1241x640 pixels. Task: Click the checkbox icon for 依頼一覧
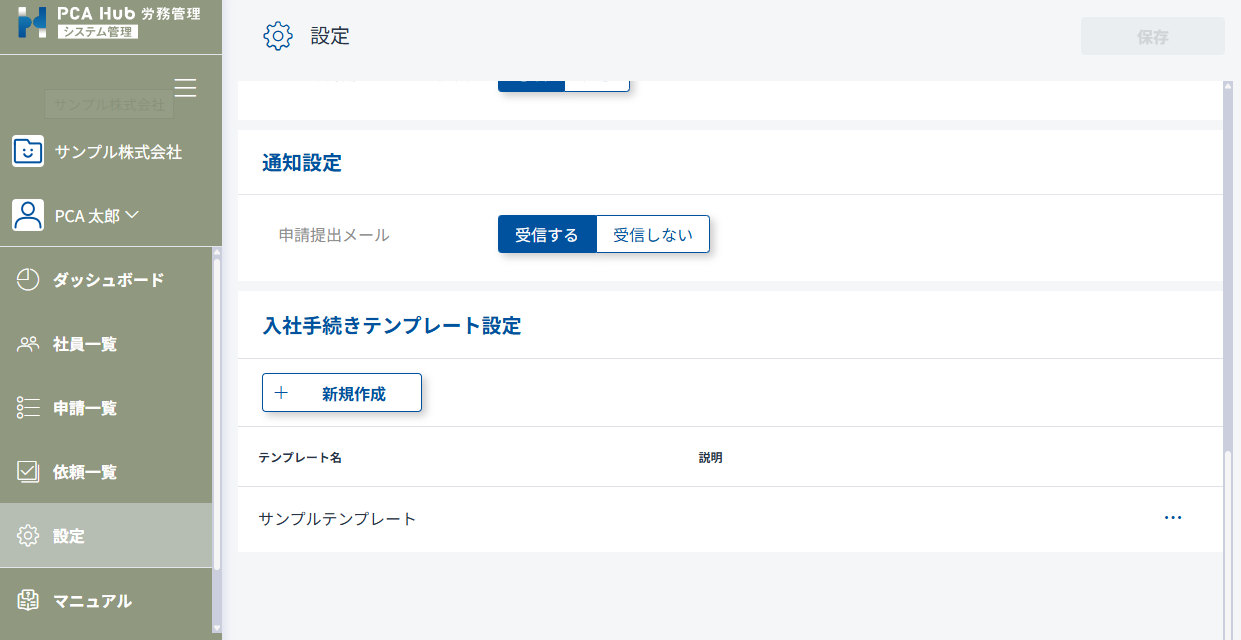pyautogui.click(x=28, y=472)
